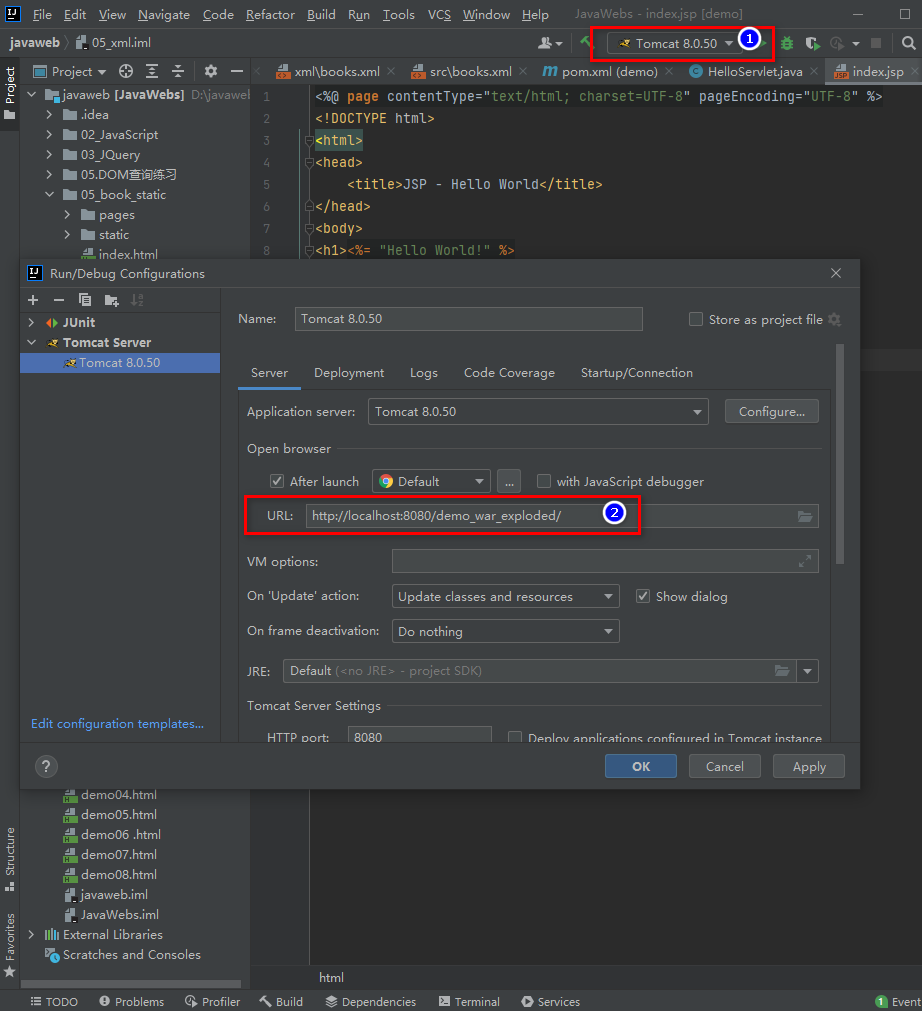Expand the External Libraries node
This screenshot has width=922, height=1011.
tap(31, 934)
